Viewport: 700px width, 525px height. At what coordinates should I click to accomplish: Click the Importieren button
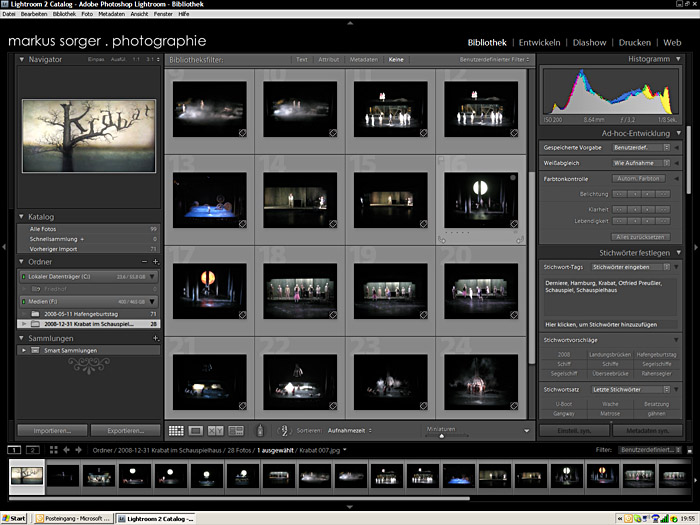[x=52, y=430]
